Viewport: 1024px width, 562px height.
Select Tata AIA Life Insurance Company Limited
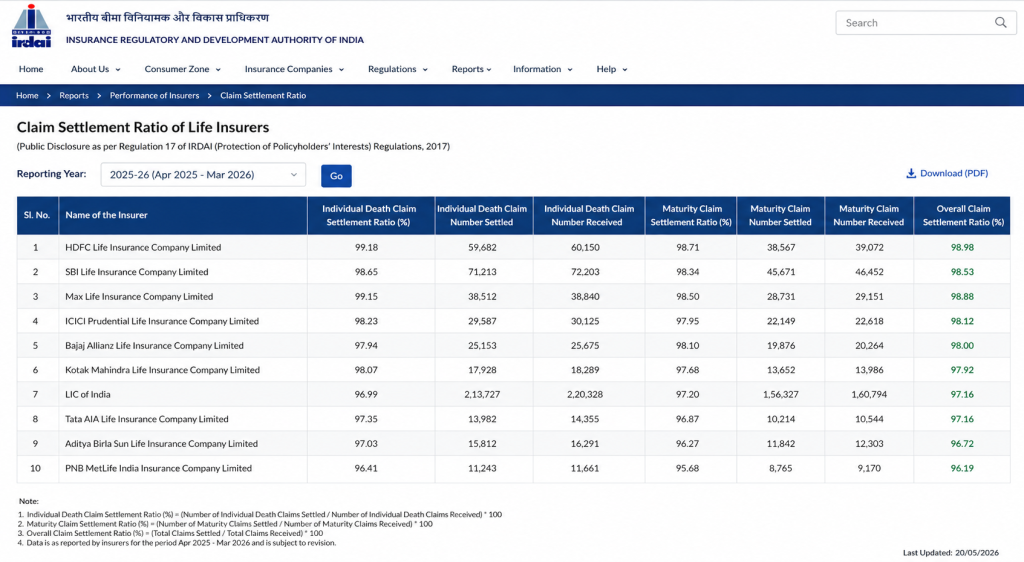tap(146, 419)
